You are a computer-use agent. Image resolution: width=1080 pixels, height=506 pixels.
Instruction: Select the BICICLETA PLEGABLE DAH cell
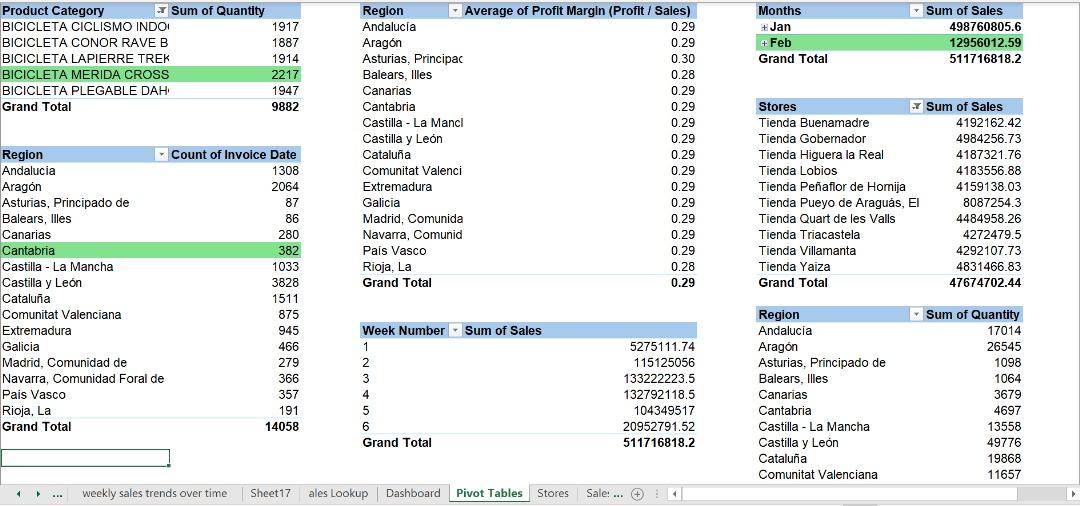[x=85, y=91]
